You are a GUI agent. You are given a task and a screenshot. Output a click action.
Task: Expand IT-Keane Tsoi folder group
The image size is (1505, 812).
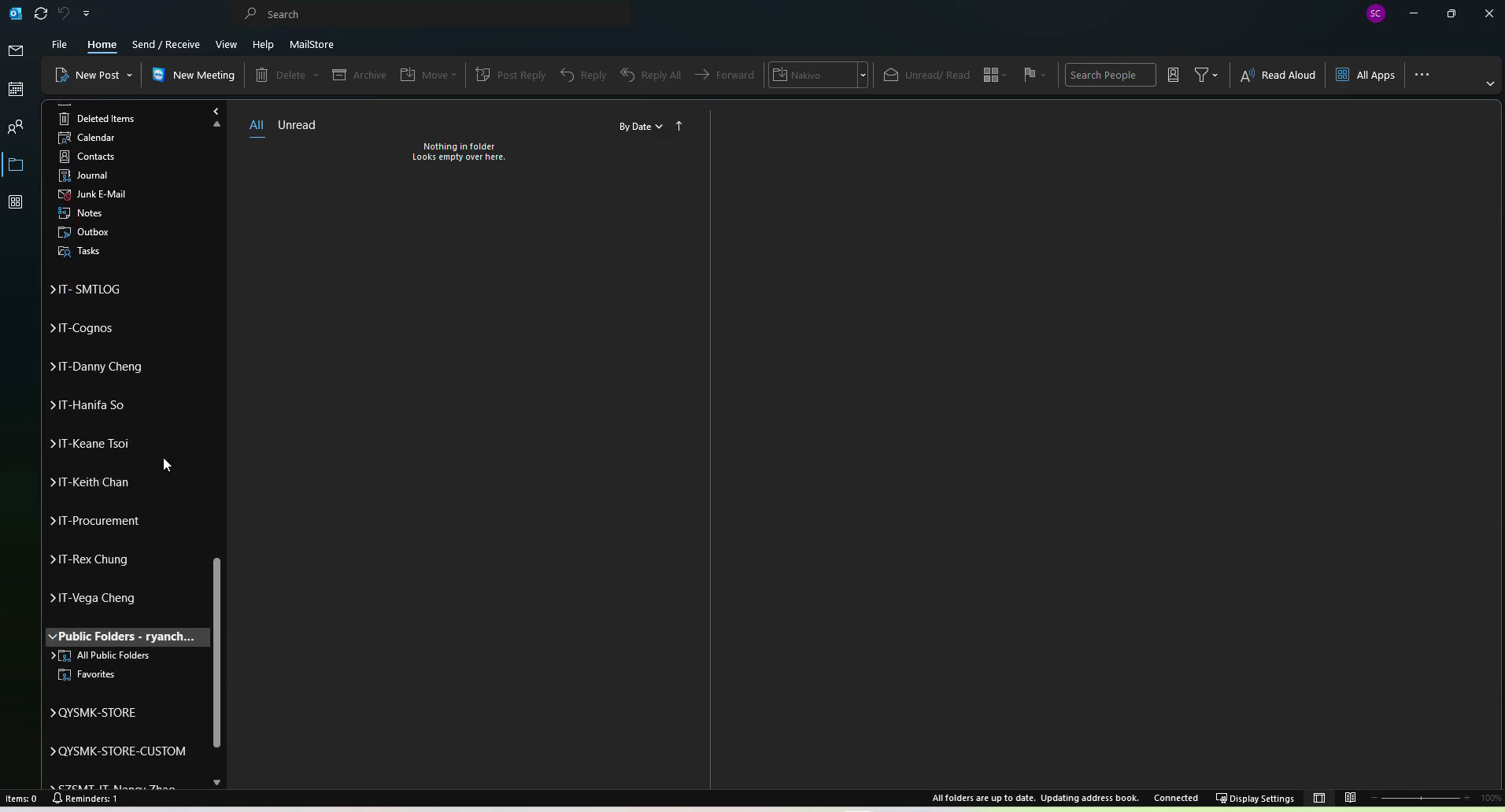(x=53, y=444)
